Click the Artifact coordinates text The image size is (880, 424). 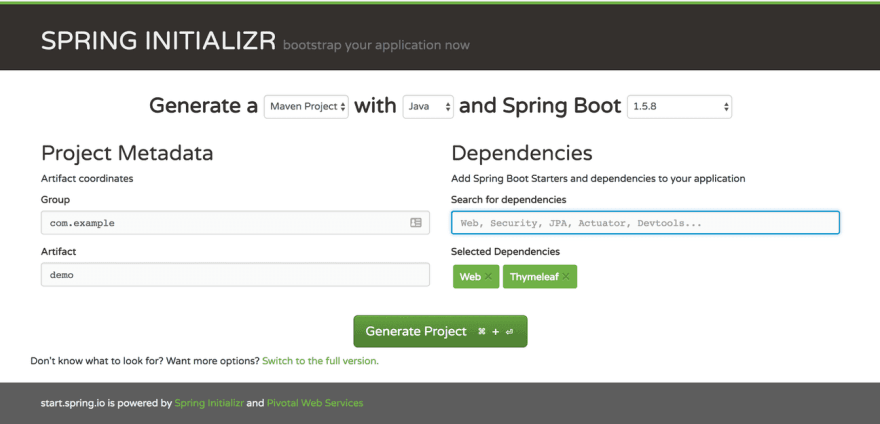click(x=87, y=179)
